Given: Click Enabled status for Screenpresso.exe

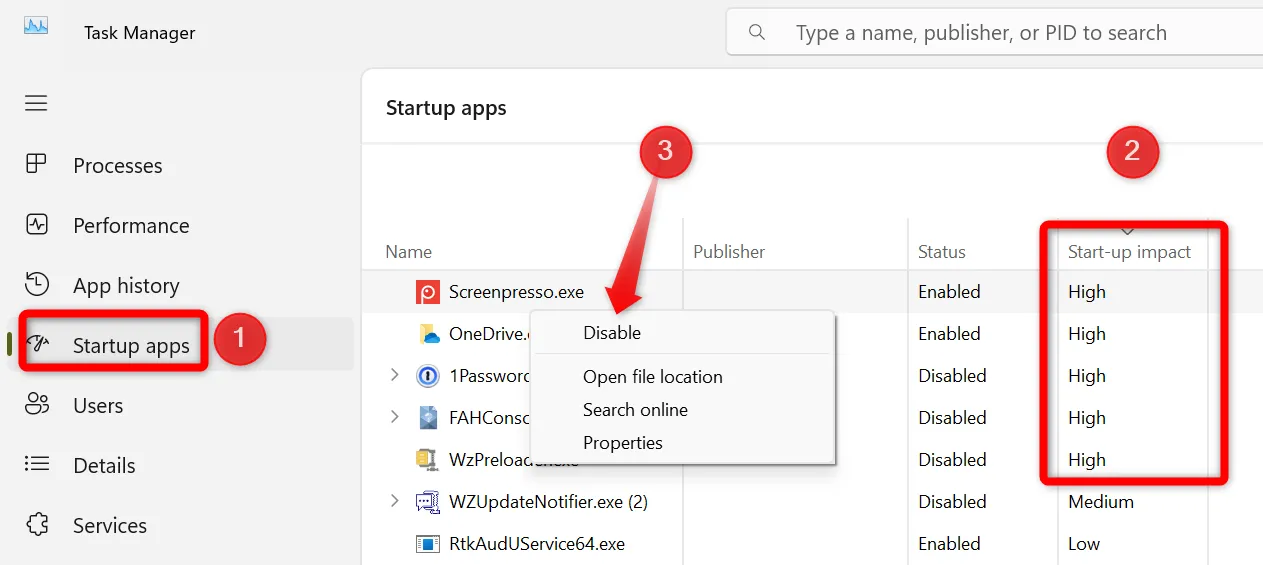Looking at the screenshot, I should click(x=949, y=292).
